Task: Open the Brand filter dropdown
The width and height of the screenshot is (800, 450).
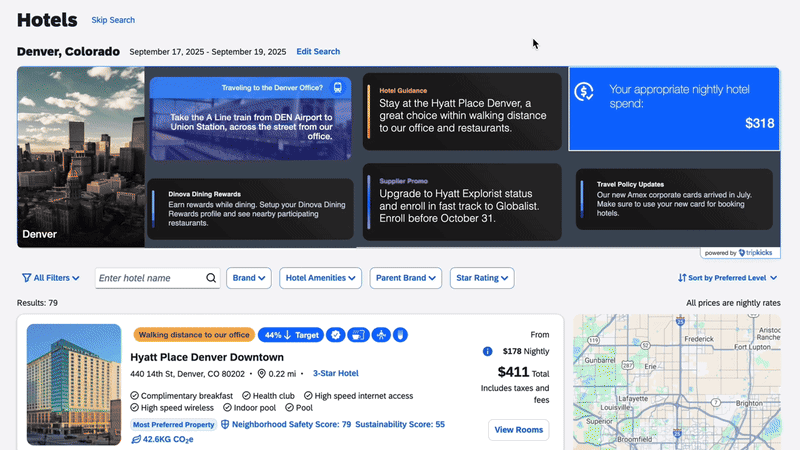Action: click(248, 278)
